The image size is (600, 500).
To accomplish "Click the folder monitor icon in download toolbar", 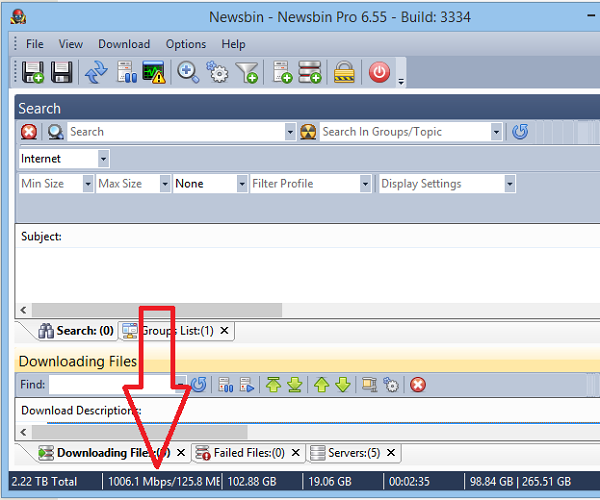I will click(x=369, y=384).
